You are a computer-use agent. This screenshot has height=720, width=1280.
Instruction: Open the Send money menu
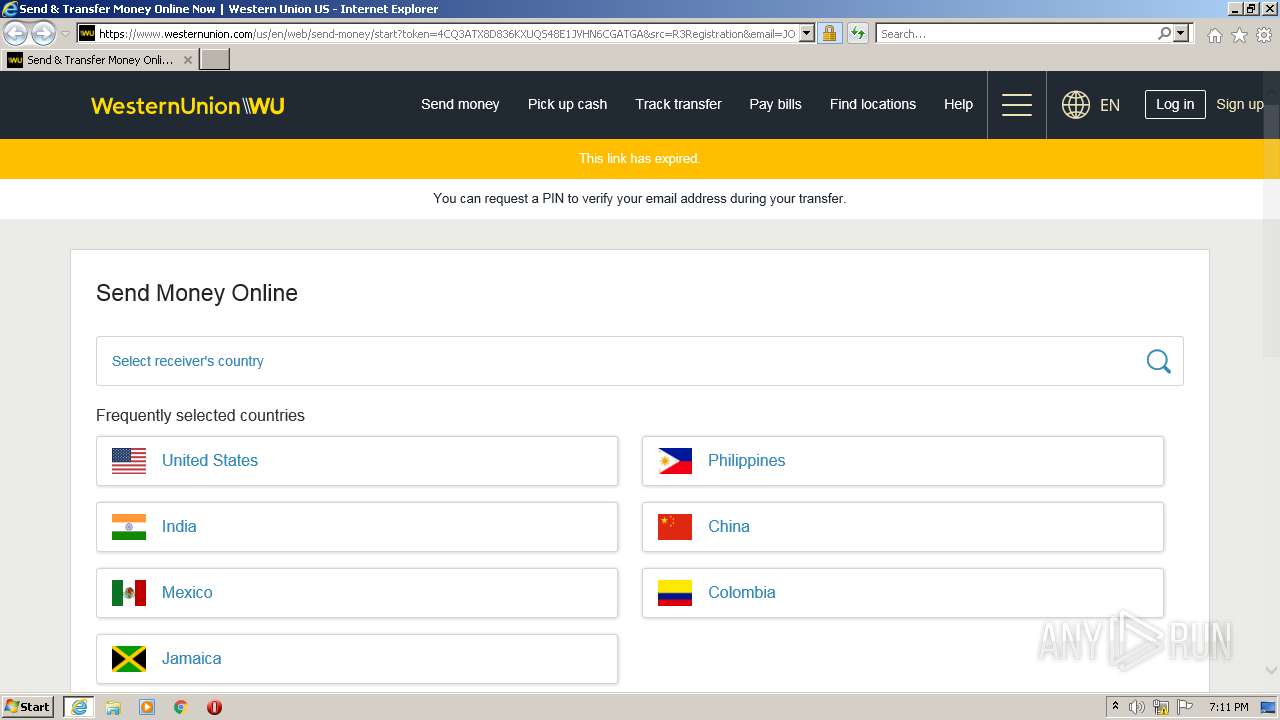(x=460, y=104)
